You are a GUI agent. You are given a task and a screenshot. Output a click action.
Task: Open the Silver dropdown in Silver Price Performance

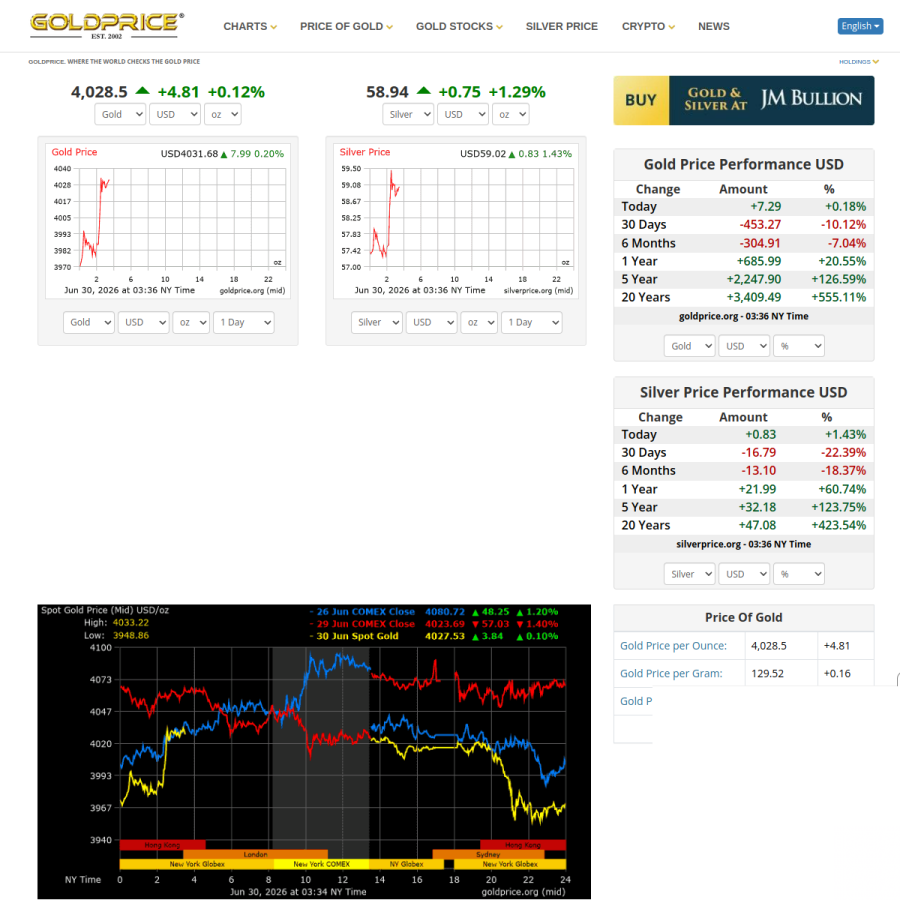click(689, 574)
